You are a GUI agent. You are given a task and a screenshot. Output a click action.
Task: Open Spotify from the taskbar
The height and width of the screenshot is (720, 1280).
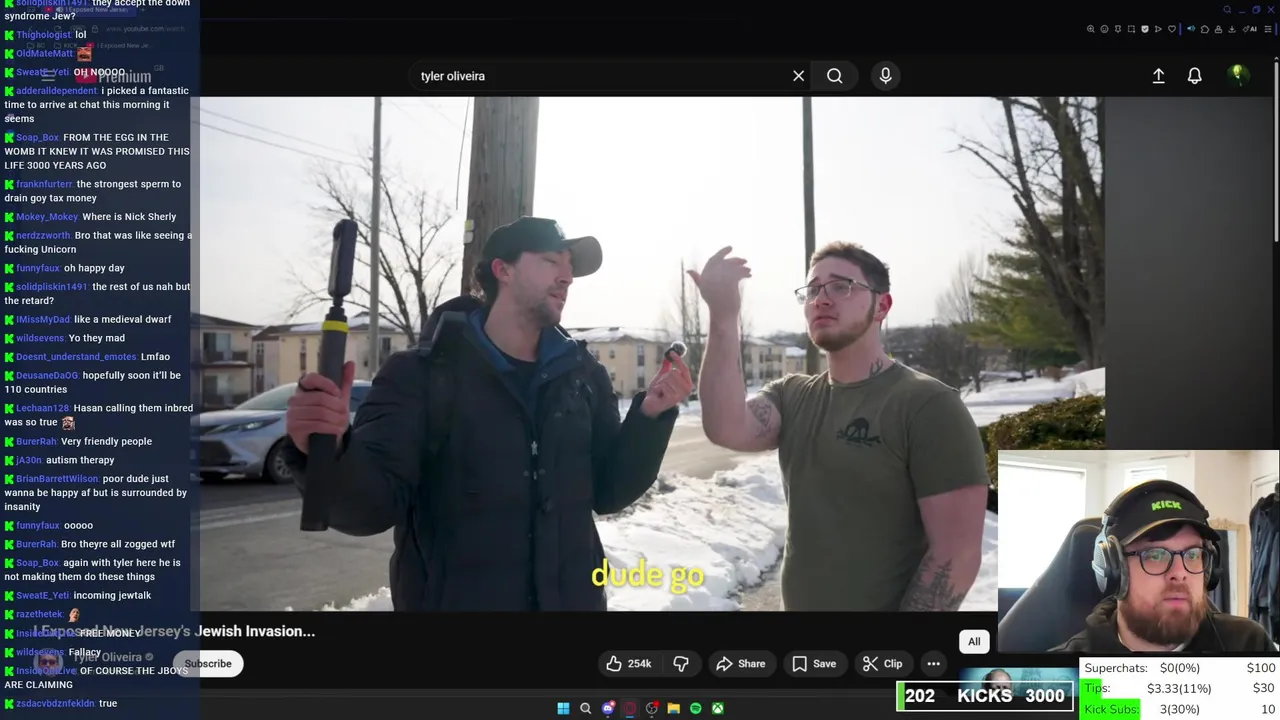696,708
